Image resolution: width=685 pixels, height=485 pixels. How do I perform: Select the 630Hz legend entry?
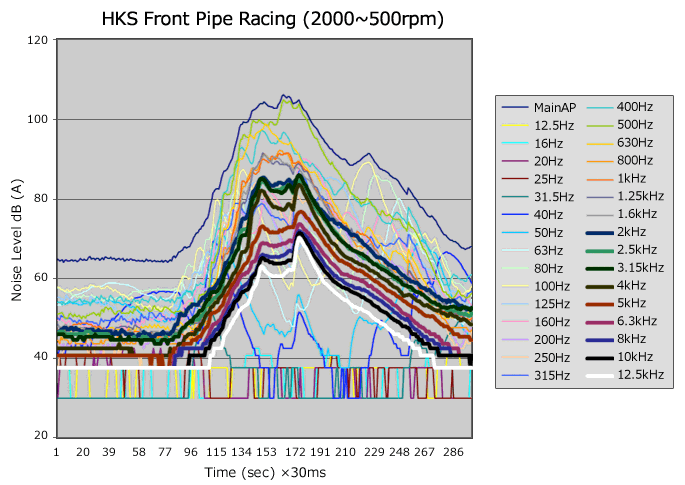tap(619, 142)
